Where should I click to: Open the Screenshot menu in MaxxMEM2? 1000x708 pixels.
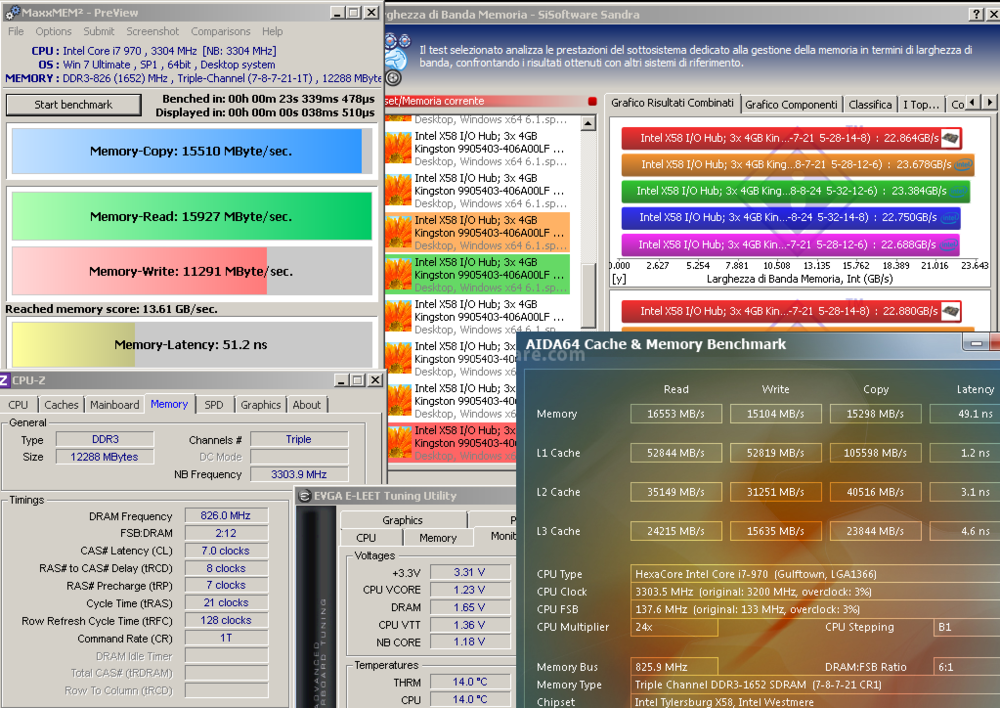click(x=152, y=31)
